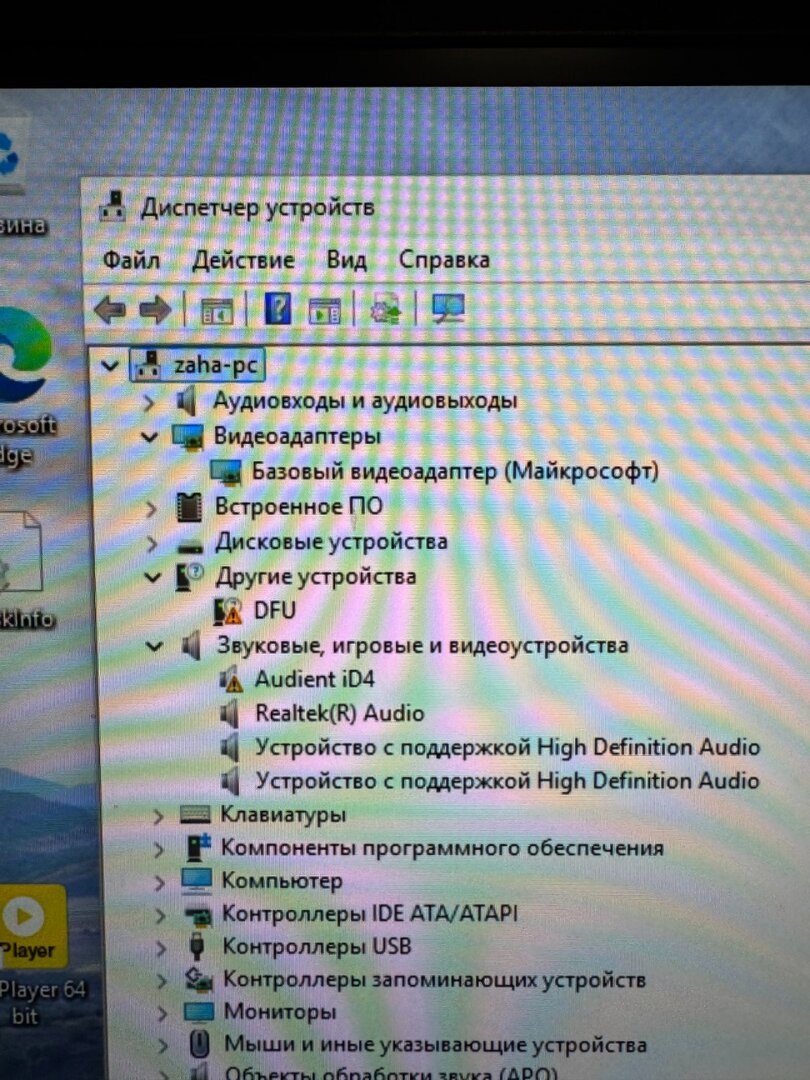Viewport: 810px width, 1080px height.
Task: Click the update driver gear toolbar icon
Action: tap(385, 311)
